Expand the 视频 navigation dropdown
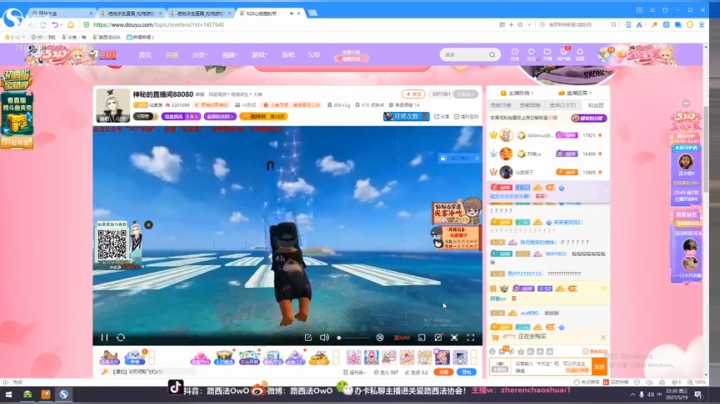Screen dimensions: 720x404 pyautogui.click(x=229, y=55)
